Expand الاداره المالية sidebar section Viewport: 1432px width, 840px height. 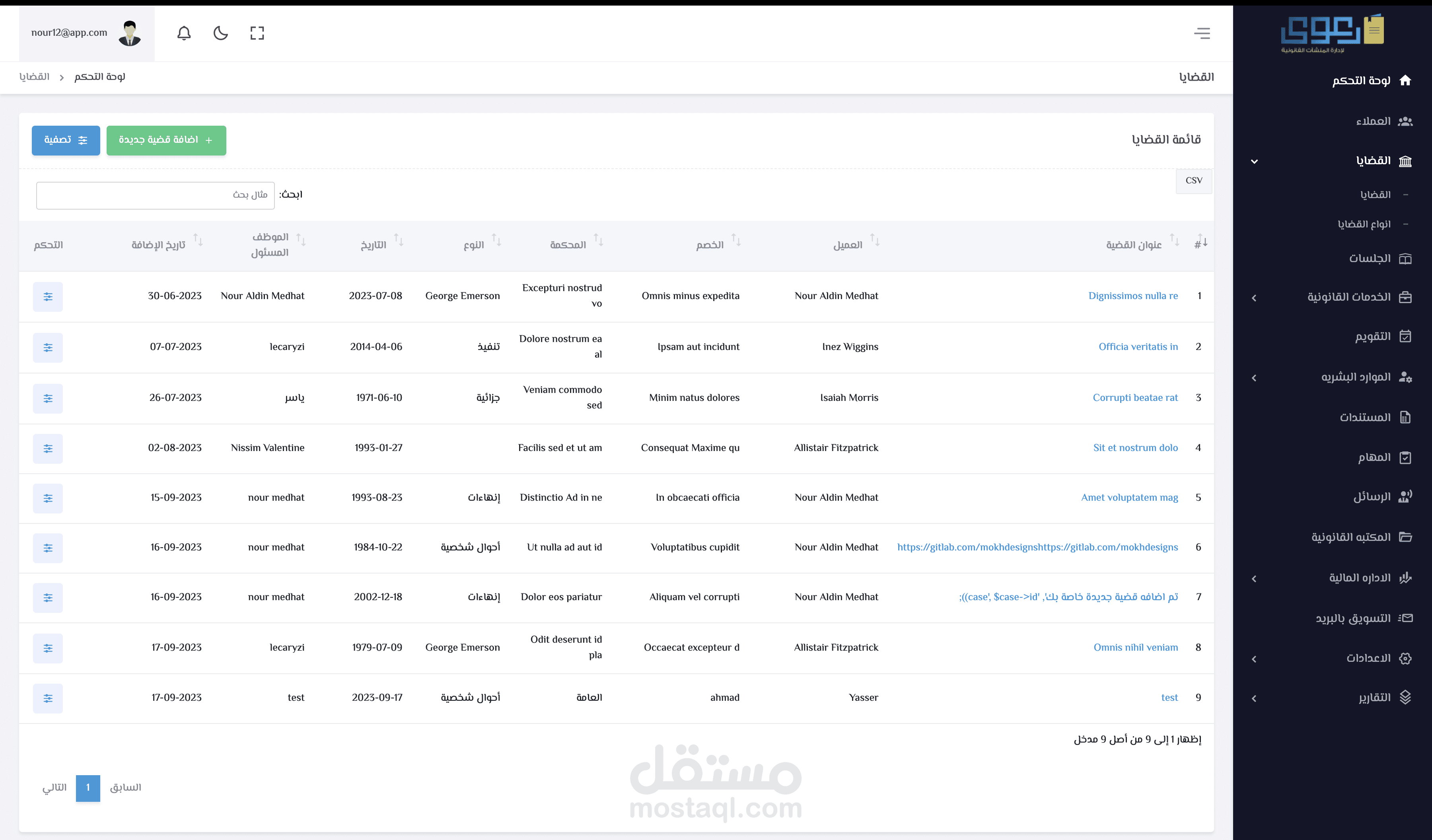click(1359, 579)
